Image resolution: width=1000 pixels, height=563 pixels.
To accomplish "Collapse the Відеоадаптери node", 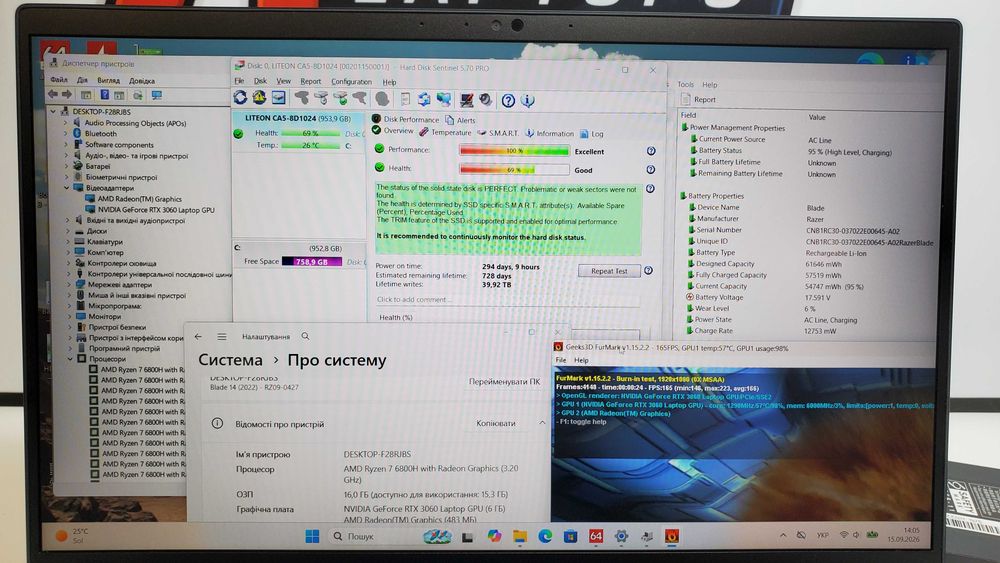I will (x=67, y=188).
